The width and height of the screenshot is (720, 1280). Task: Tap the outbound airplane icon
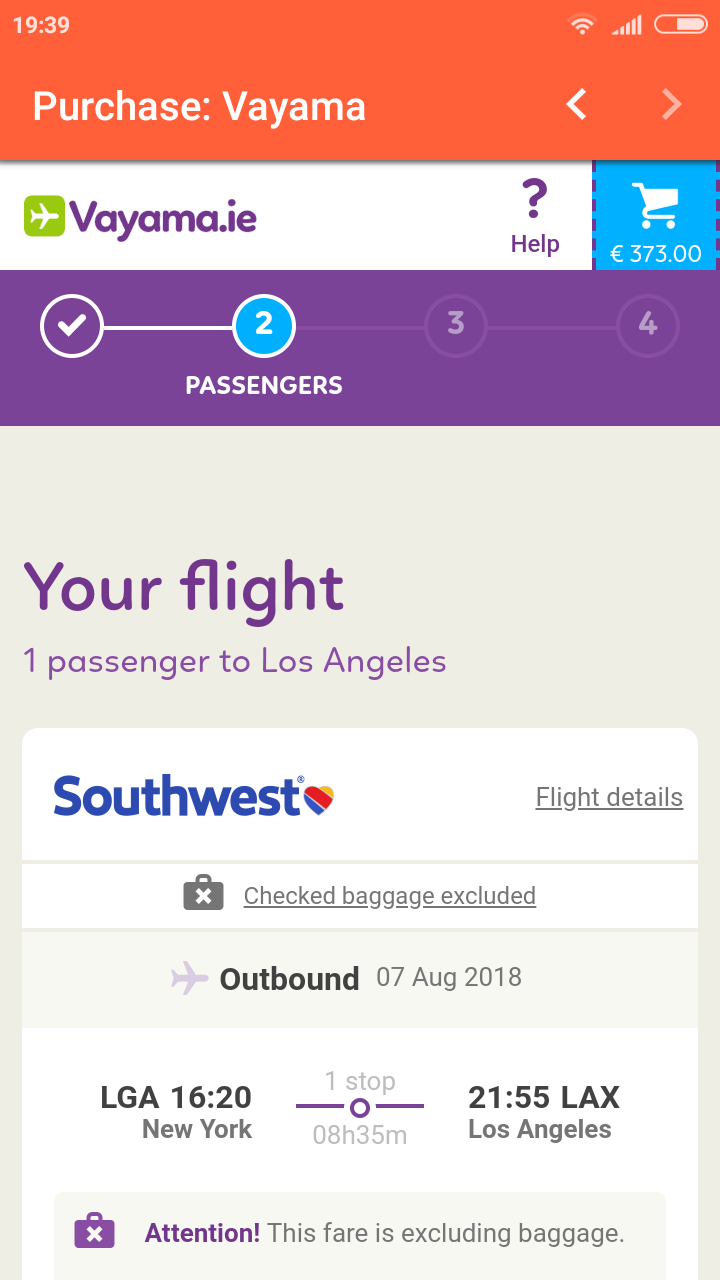(190, 977)
